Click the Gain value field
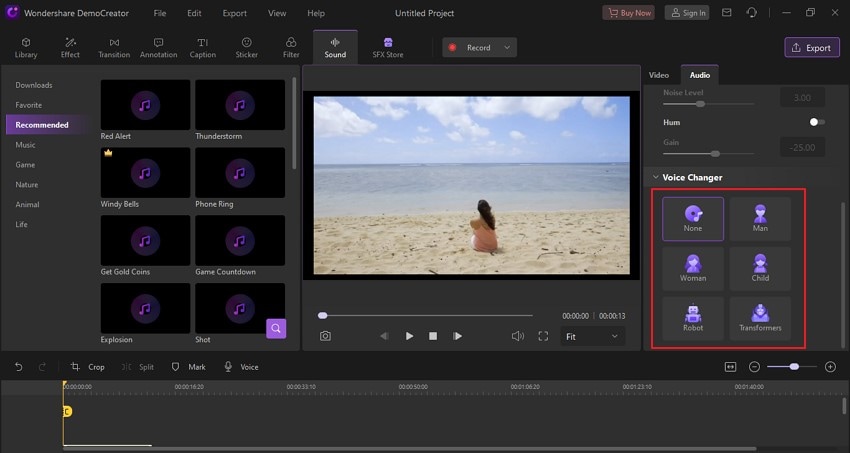Viewport: 850px width, 453px height. [x=802, y=147]
